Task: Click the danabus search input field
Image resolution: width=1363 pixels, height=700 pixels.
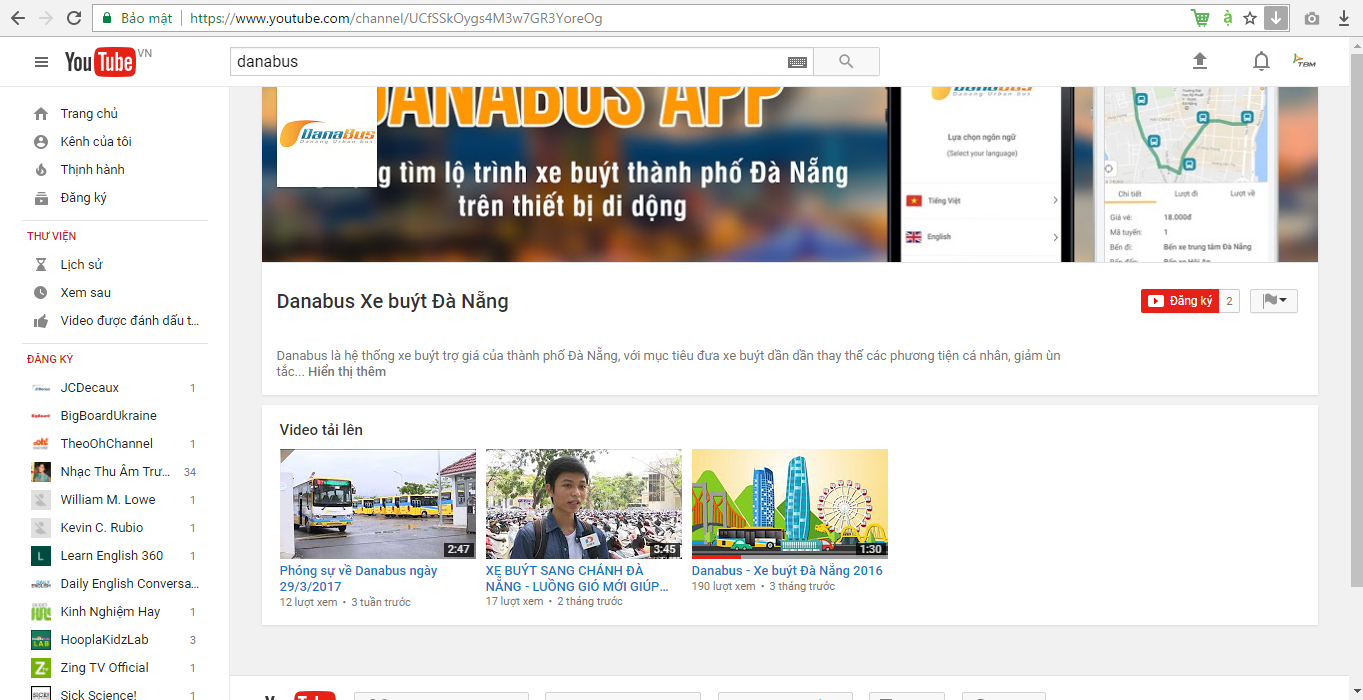Action: click(x=508, y=62)
